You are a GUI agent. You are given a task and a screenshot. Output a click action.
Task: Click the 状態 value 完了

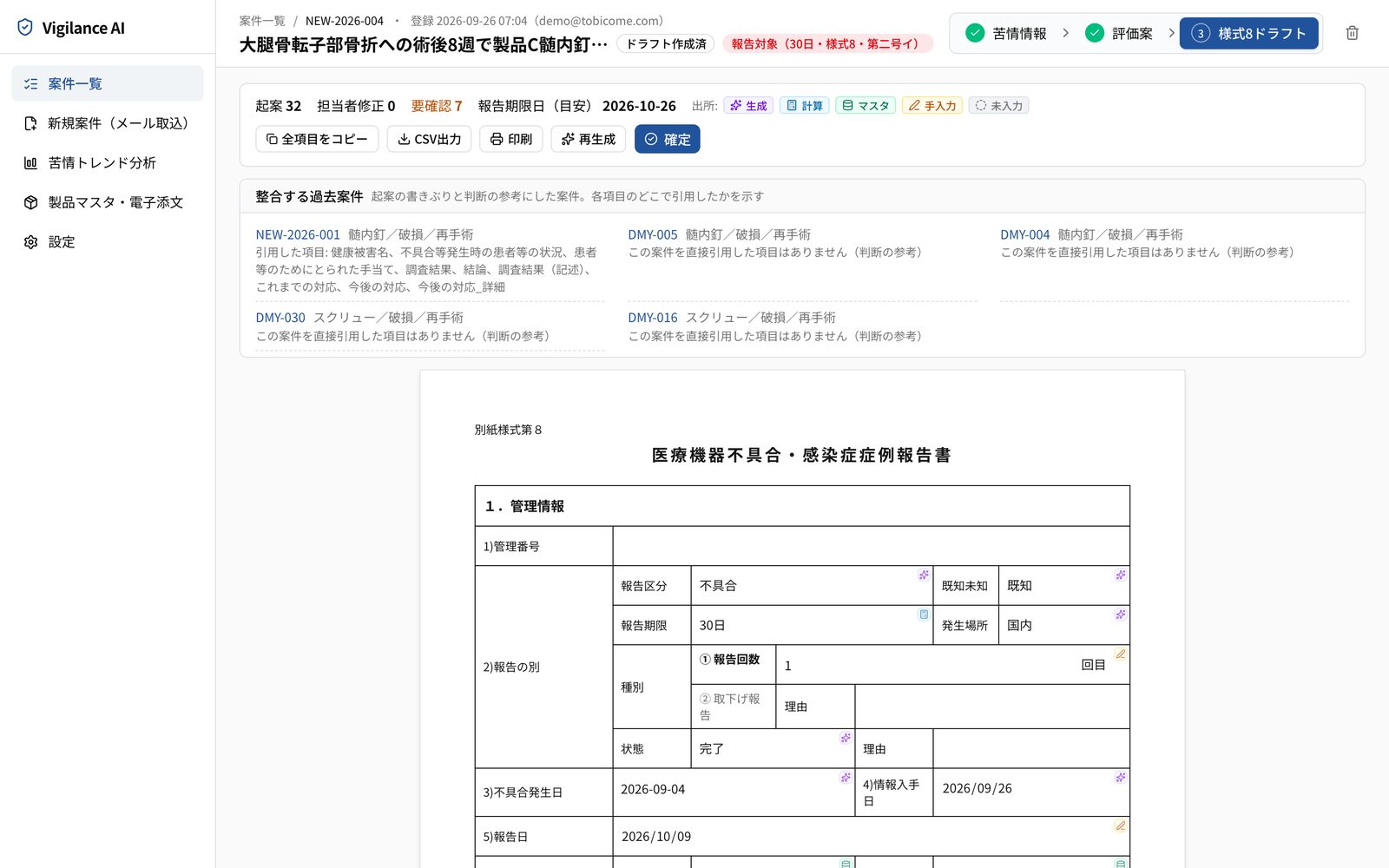(712, 749)
